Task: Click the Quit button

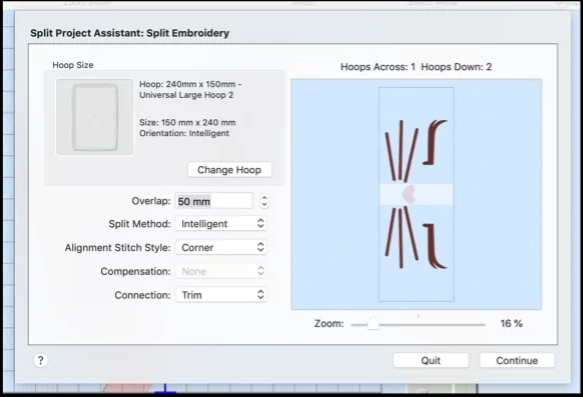Action: coord(431,361)
